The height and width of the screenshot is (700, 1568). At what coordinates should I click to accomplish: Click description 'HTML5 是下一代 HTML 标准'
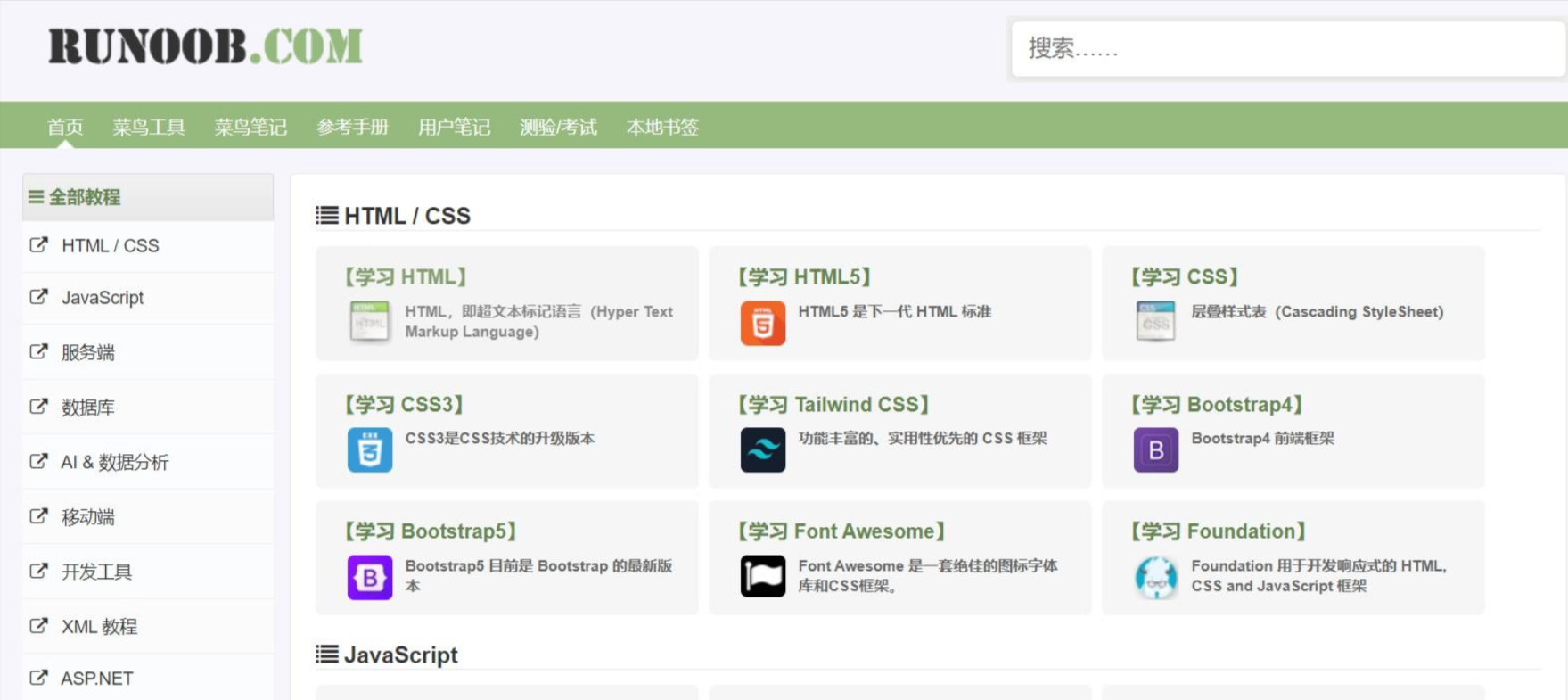[x=895, y=311]
